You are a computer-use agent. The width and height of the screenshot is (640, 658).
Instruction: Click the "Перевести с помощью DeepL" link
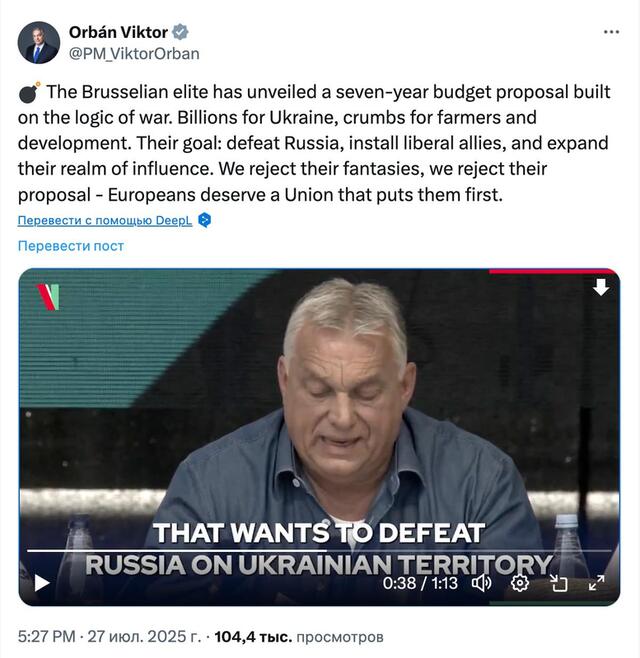[x=104, y=220]
